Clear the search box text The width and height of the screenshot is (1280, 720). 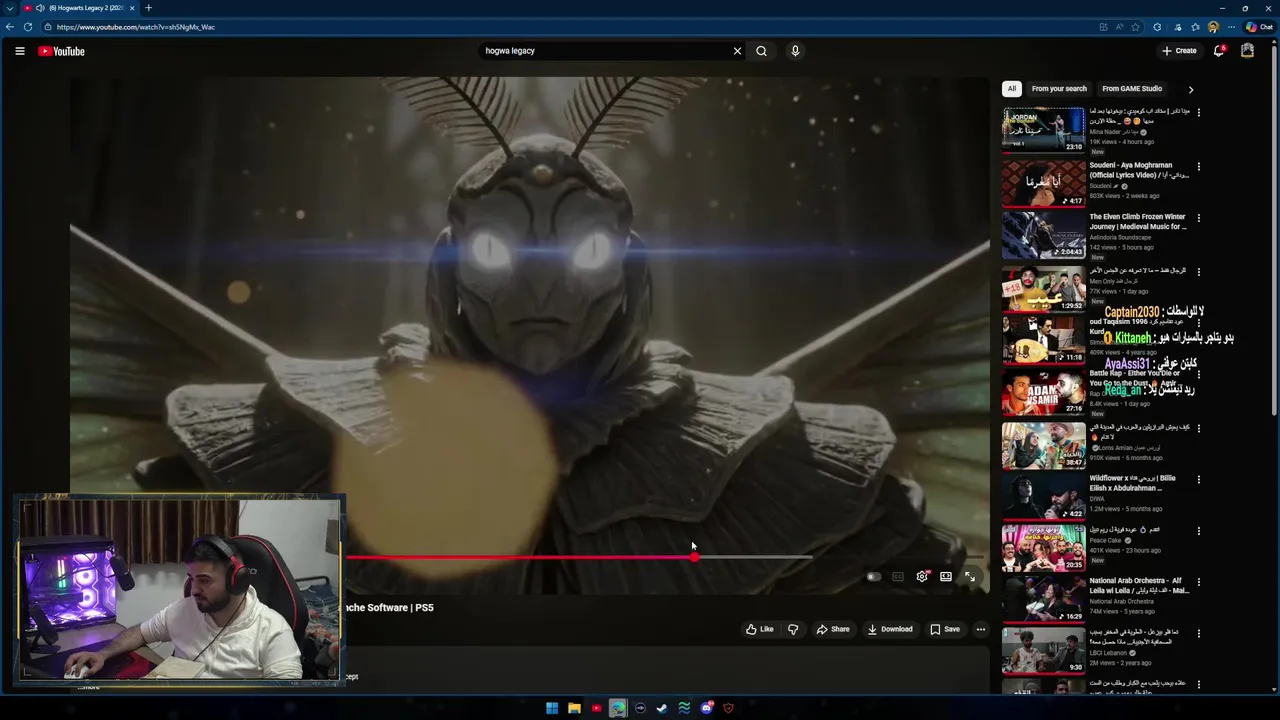pos(738,51)
